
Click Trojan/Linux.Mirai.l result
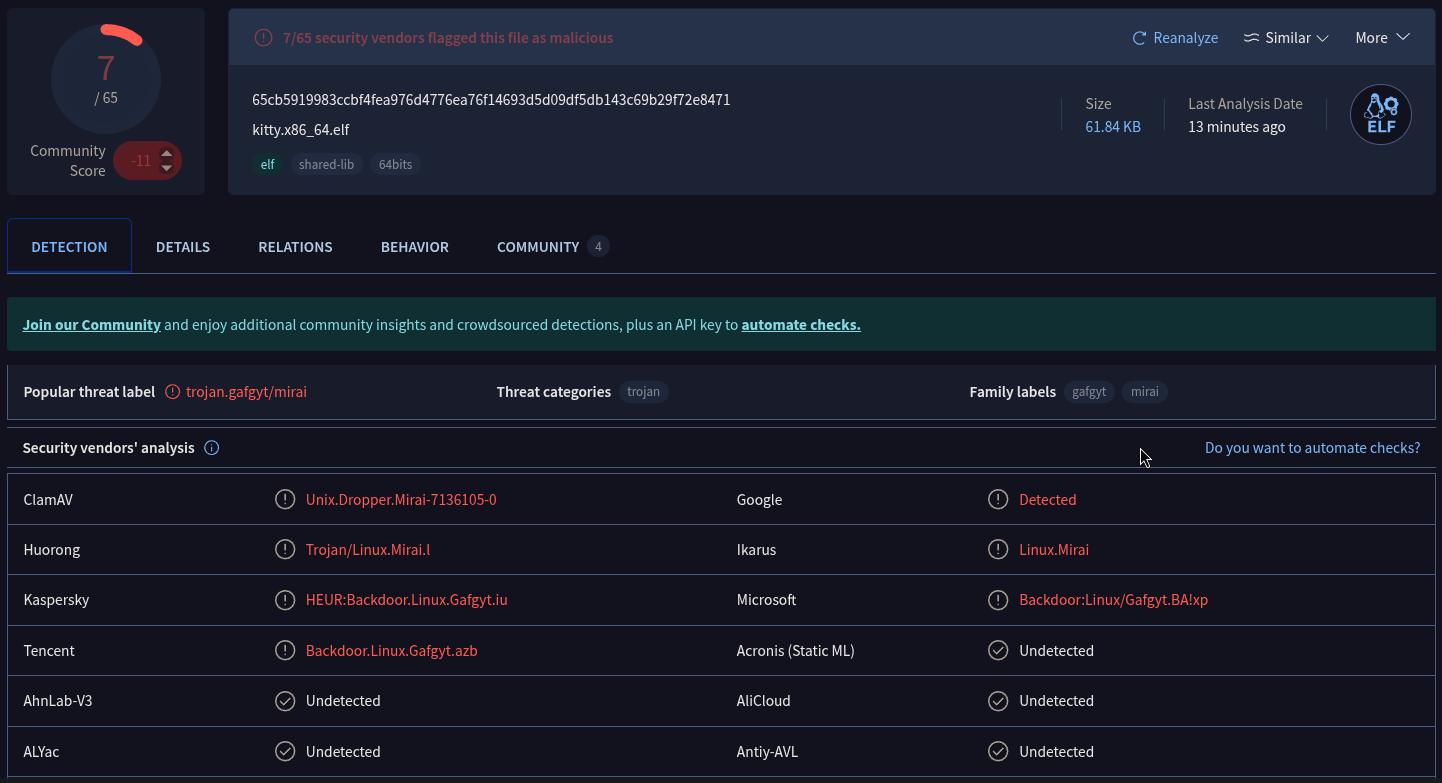click(368, 549)
